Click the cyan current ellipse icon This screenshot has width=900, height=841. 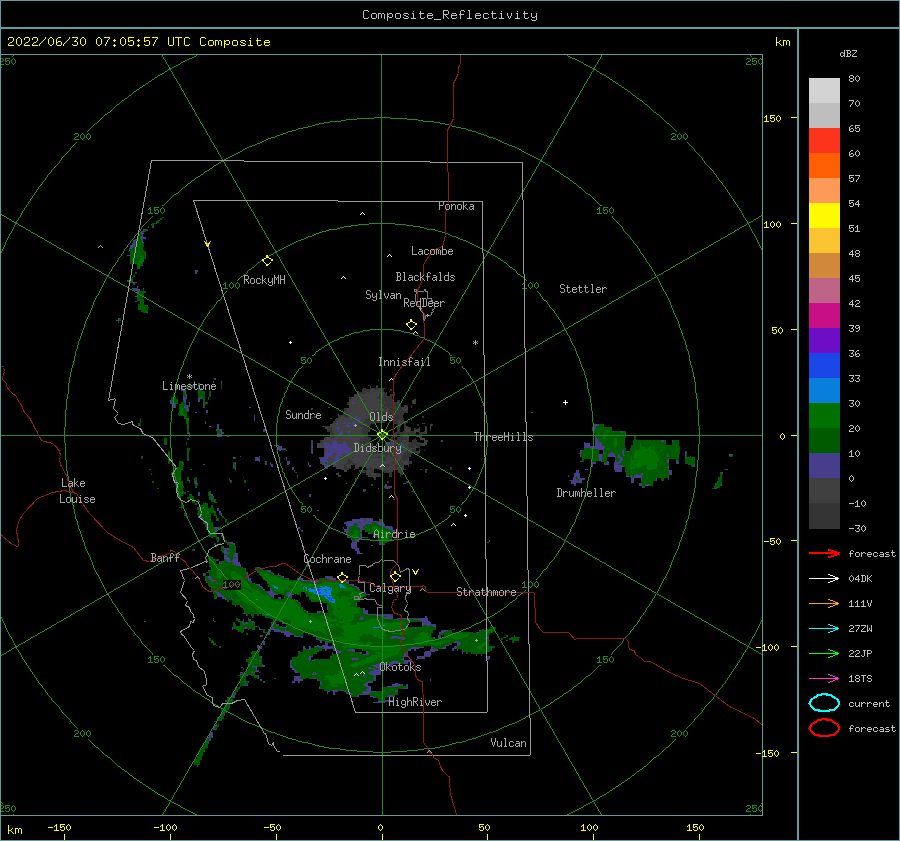tap(824, 703)
